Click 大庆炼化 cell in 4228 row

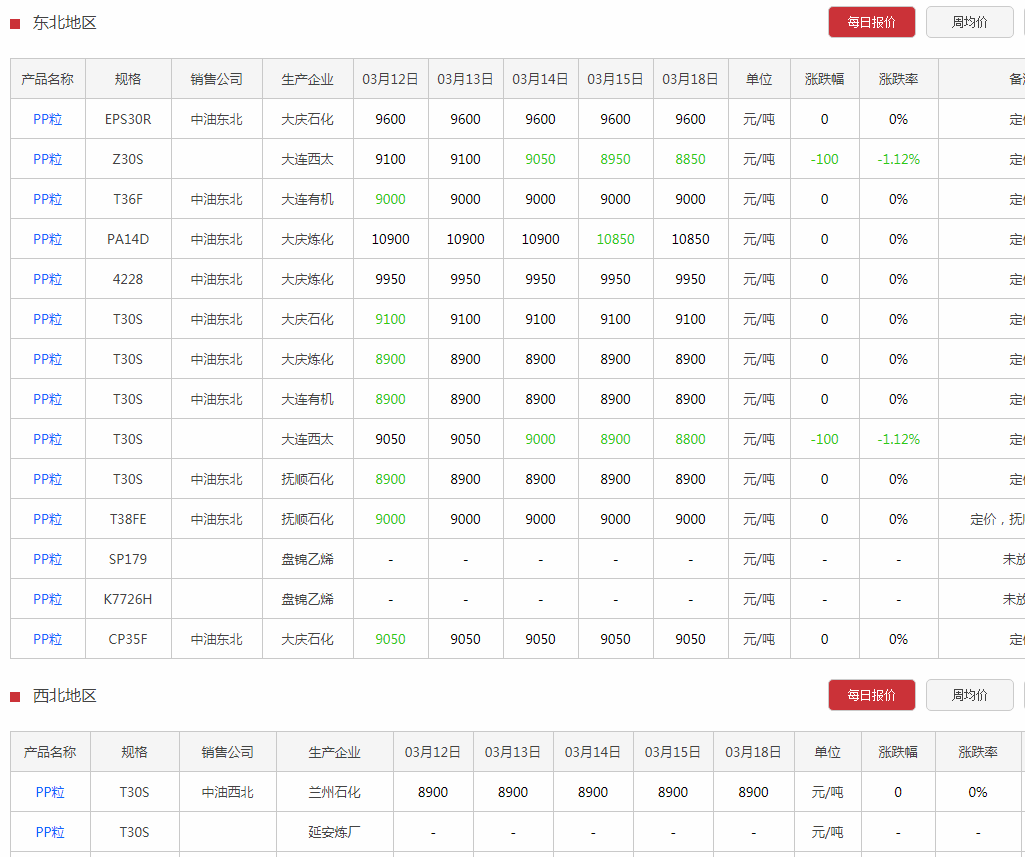click(x=308, y=279)
